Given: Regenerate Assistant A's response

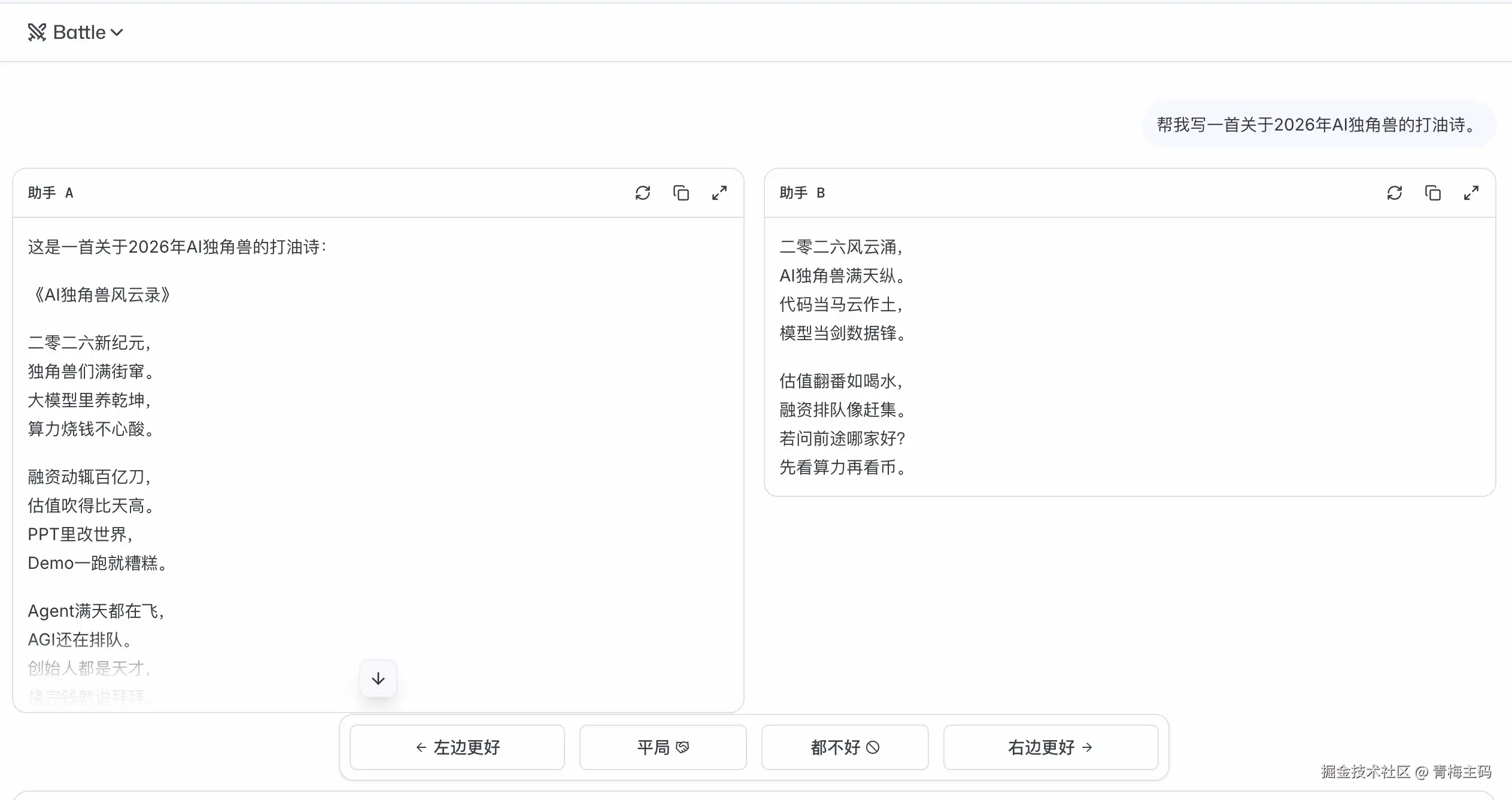Looking at the screenshot, I should pos(643,193).
